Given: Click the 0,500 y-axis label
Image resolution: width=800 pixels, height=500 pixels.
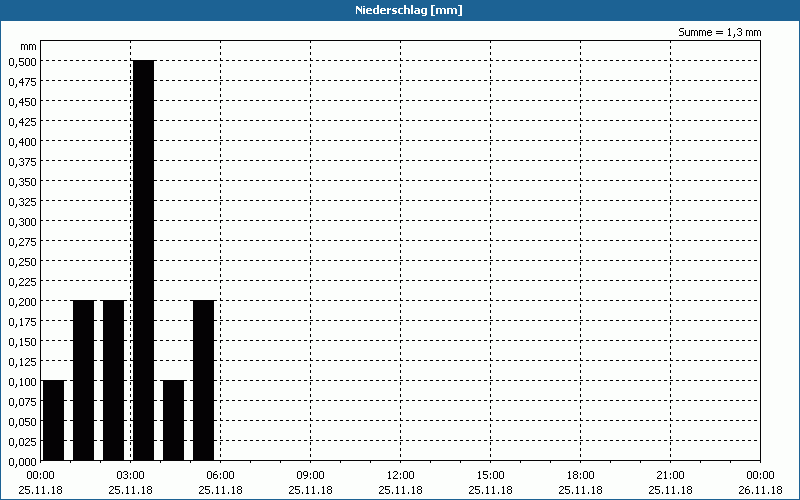Looking at the screenshot, I should click(22, 61).
